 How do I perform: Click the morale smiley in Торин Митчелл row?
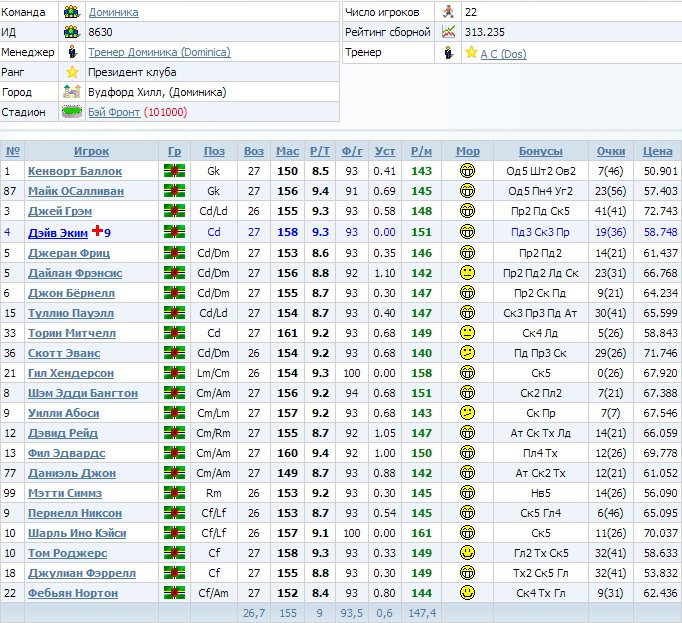coord(467,333)
